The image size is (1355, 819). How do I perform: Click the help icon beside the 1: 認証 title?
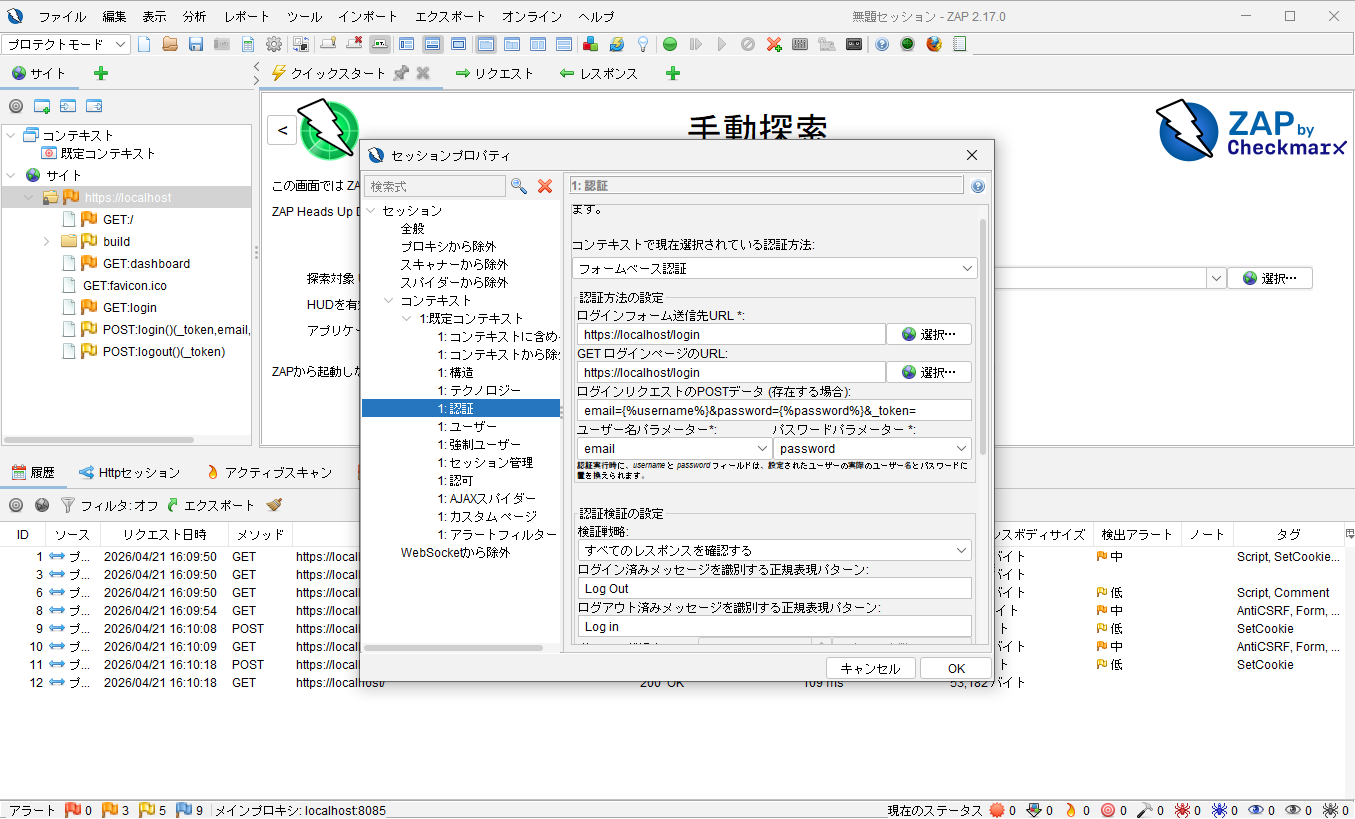977,186
